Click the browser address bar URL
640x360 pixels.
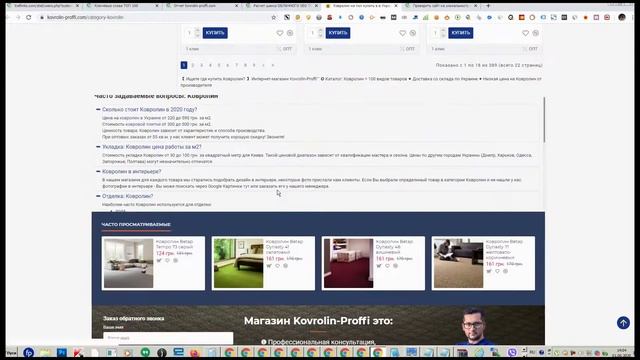tap(85, 18)
